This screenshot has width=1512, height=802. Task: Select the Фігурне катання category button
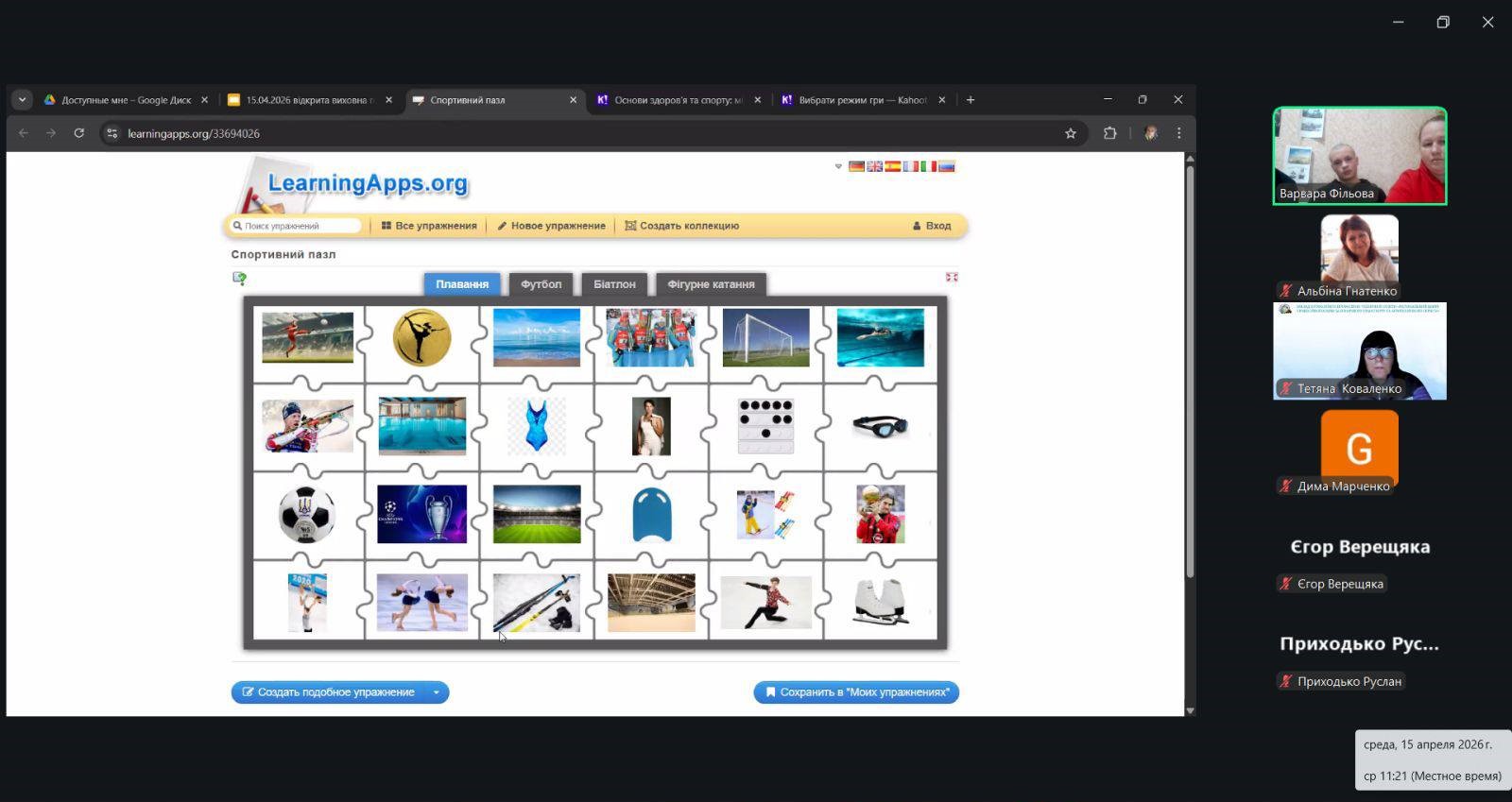[x=711, y=284]
